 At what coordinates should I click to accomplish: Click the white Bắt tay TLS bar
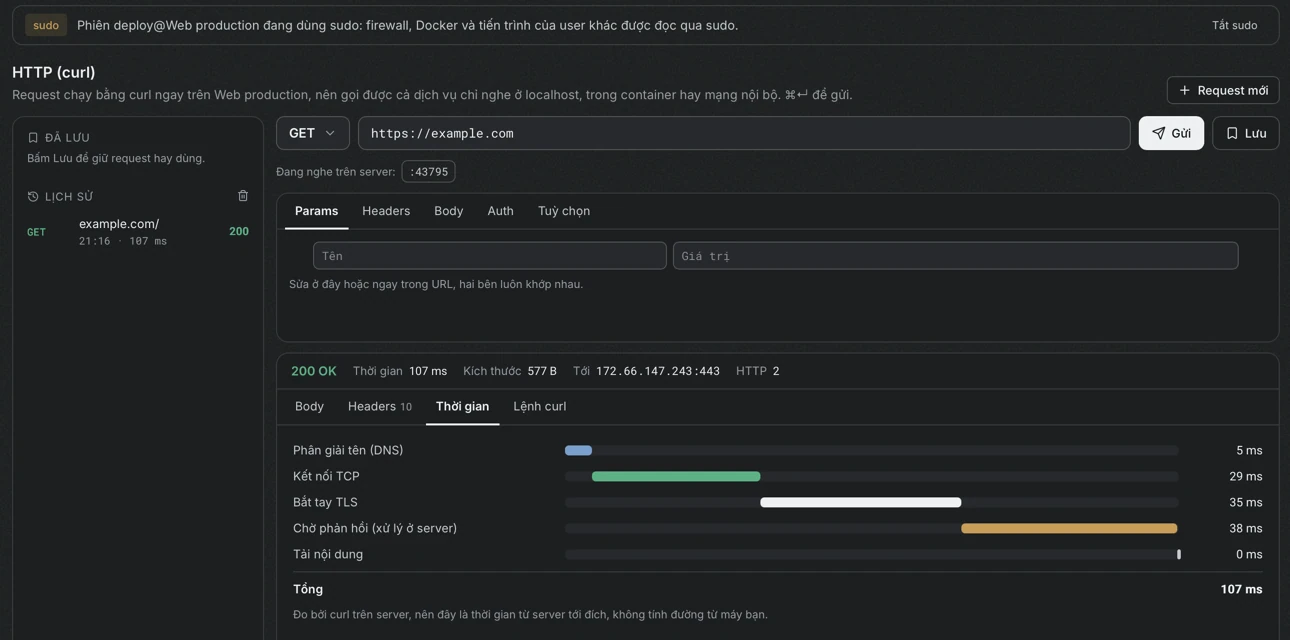click(861, 503)
